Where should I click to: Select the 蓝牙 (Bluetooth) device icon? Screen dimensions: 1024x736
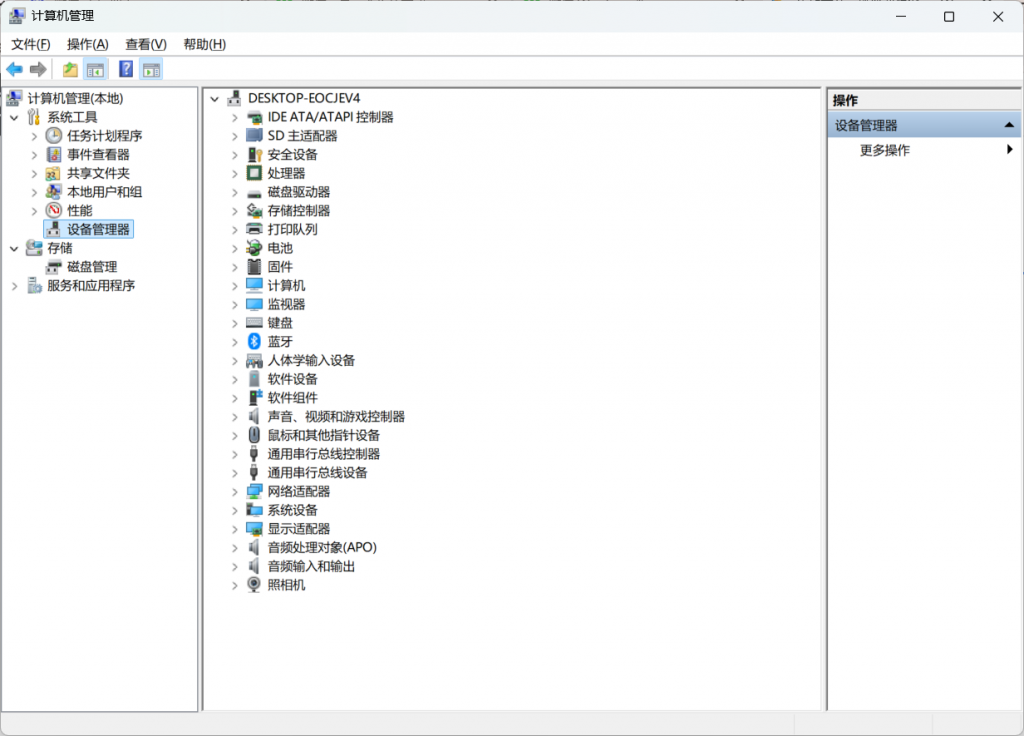coord(254,342)
